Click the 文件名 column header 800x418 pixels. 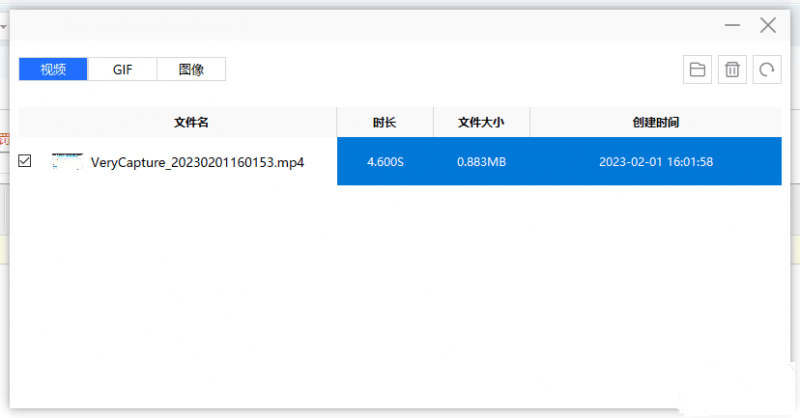point(178,122)
